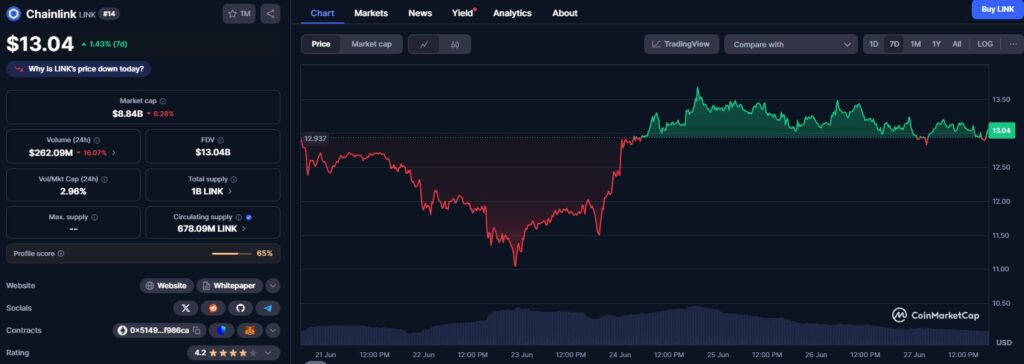This screenshot has width=1024, height=364.
Task: Expand Volume (24h) details arrow
Action: 114,153
